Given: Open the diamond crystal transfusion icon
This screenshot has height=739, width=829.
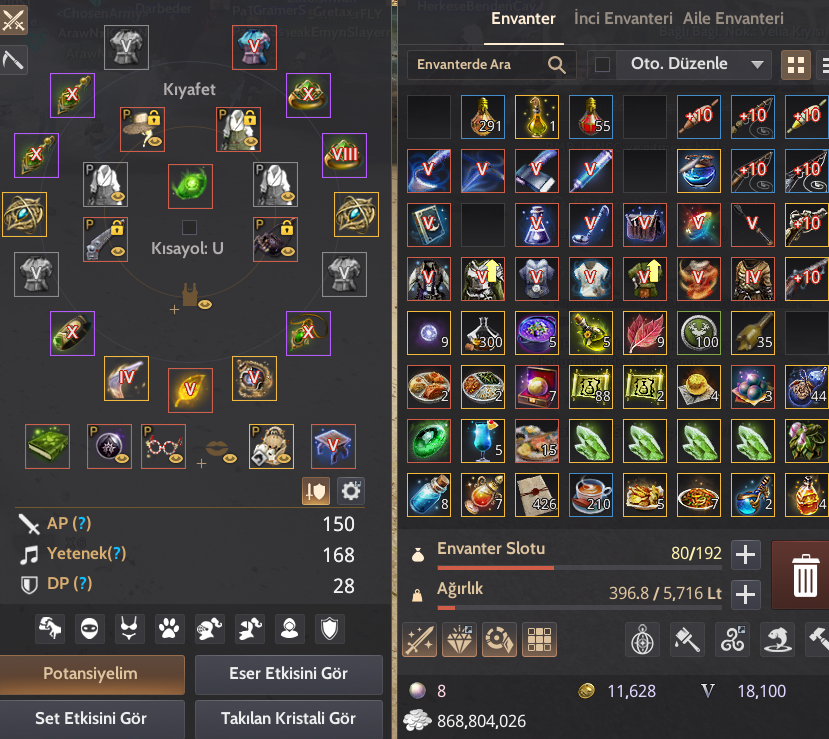Looking at the screenshot, I should coord(459,640).
